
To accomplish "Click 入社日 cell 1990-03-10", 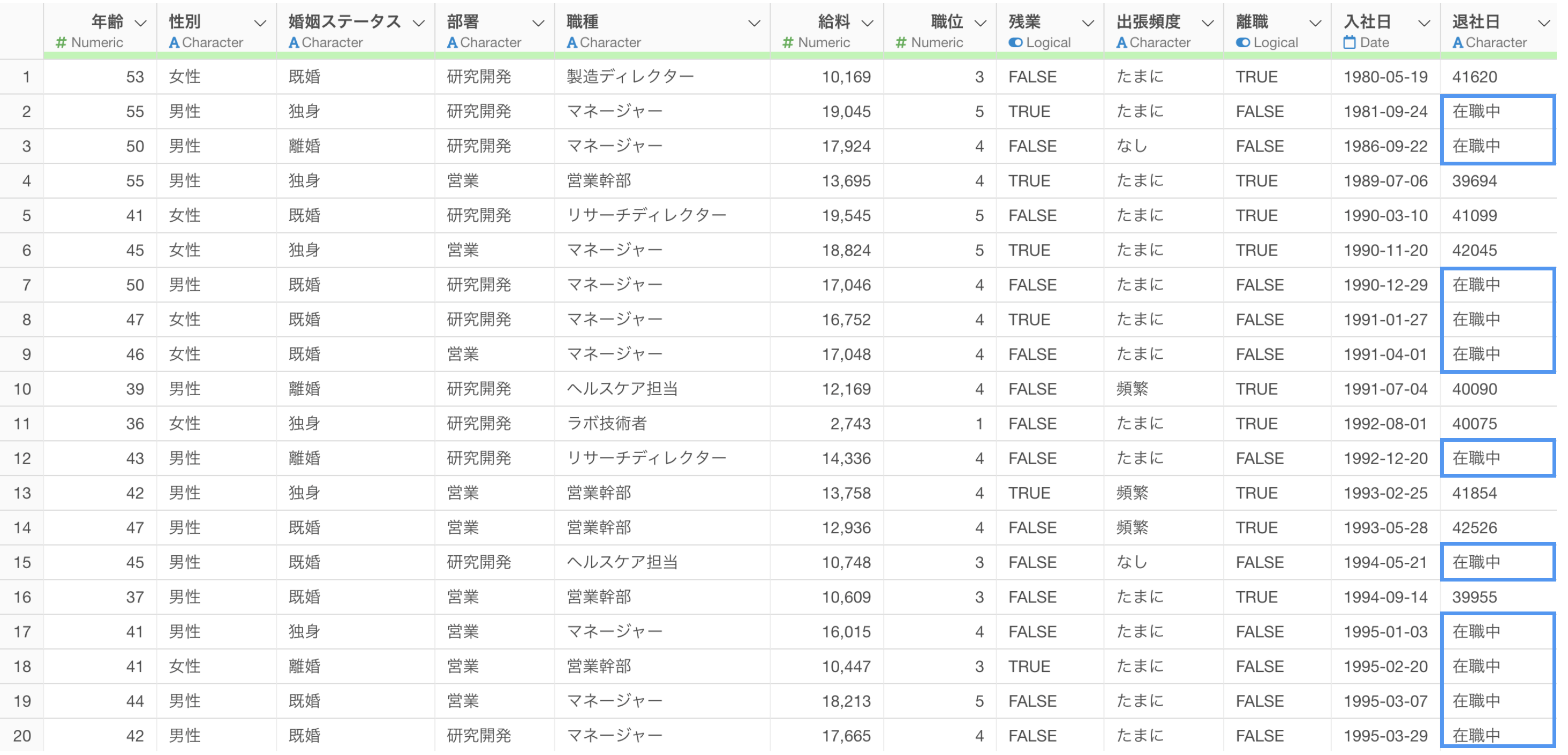I will (x=1385, y=216).
